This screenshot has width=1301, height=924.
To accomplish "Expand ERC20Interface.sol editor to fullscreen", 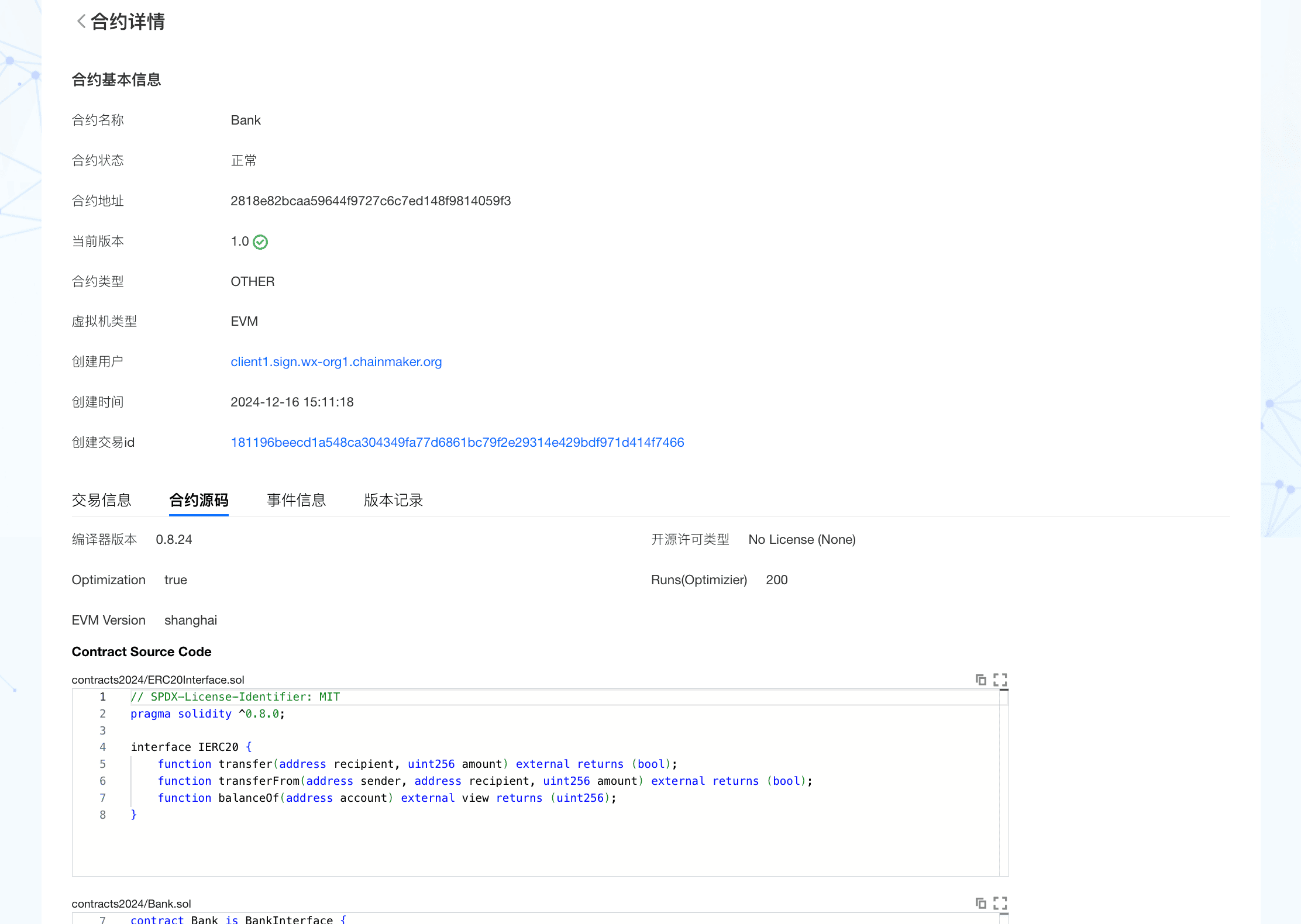I will (1000, 680).
